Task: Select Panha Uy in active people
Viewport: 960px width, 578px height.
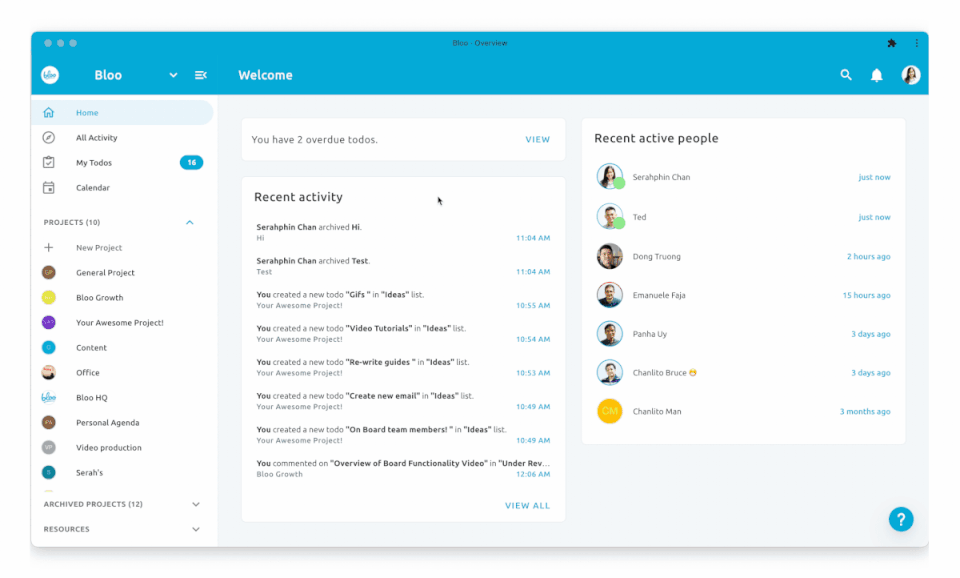Action: 743,334
